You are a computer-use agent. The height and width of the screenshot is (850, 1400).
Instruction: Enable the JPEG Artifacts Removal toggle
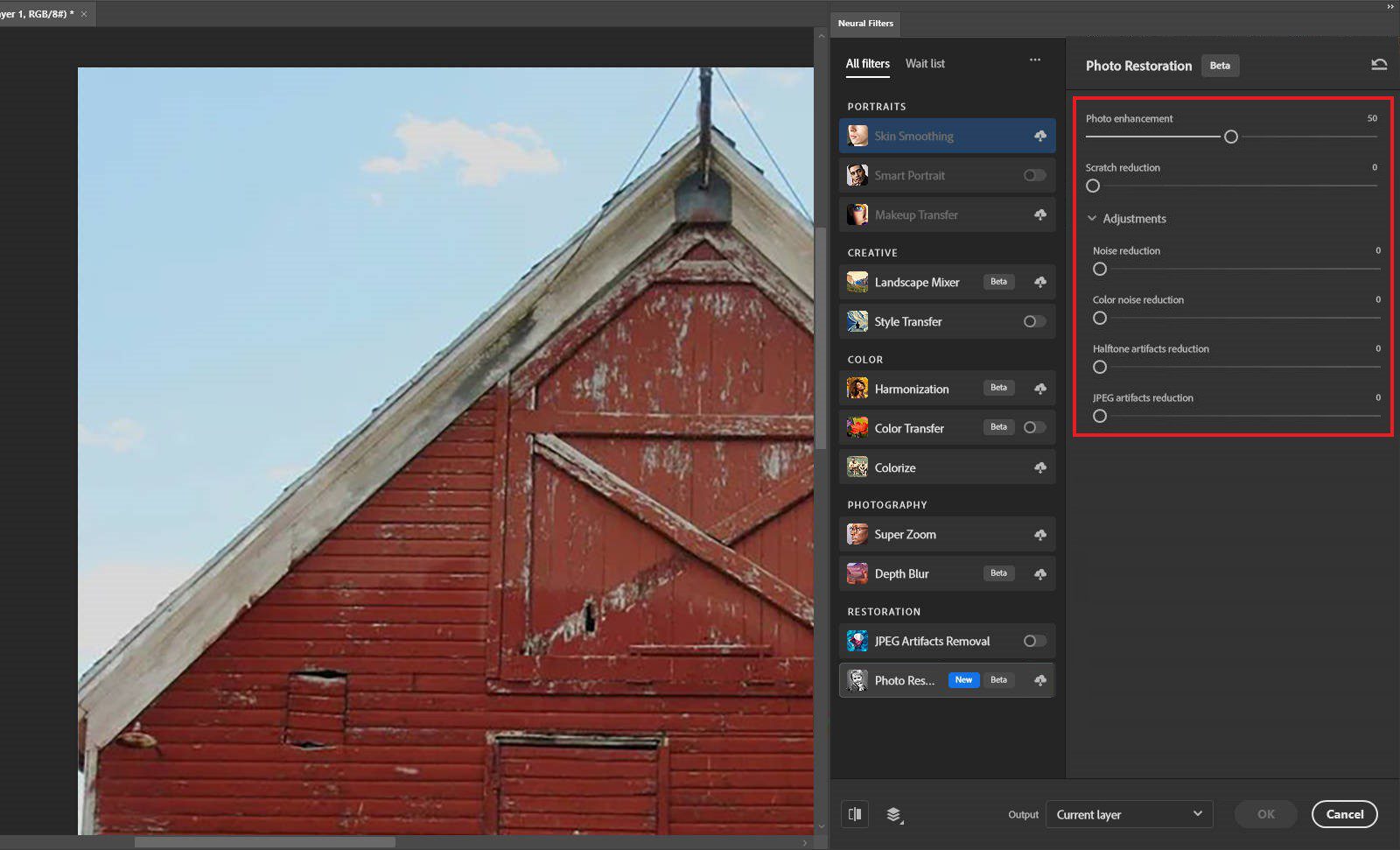1033,641
